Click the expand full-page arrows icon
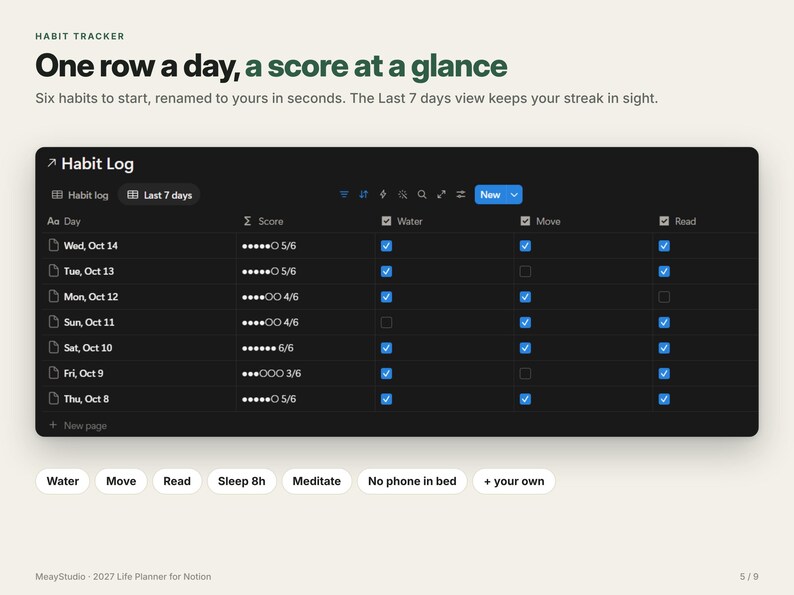Image resolution: width=794 pixels, height=595 pixels. click(442, 194)
